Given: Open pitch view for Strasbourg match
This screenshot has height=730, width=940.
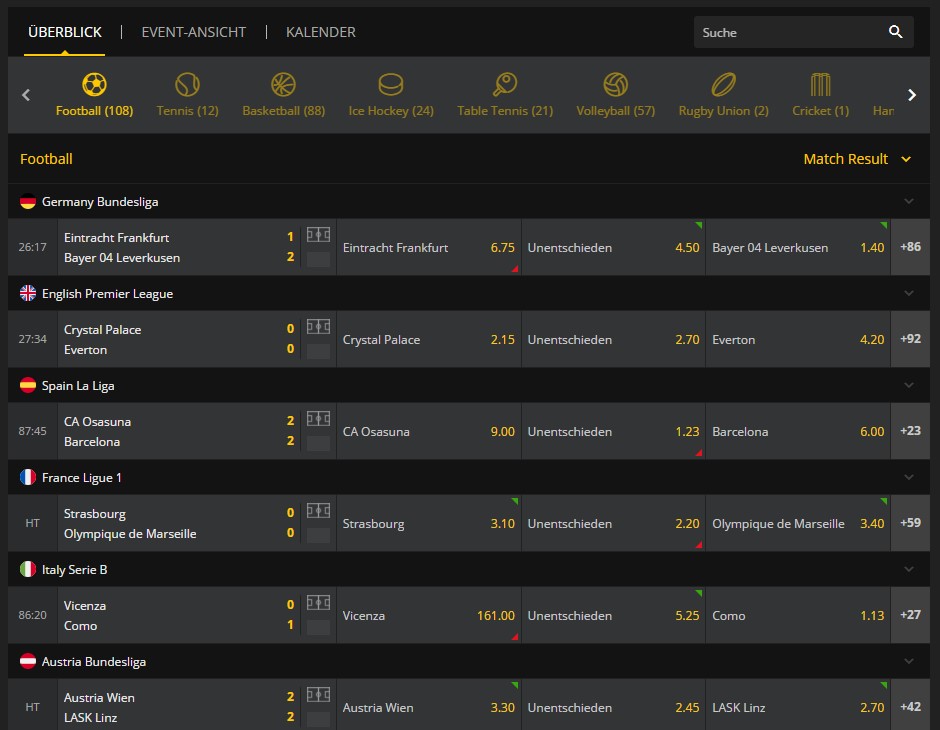Looking at the screenshot, I should 318,511.
